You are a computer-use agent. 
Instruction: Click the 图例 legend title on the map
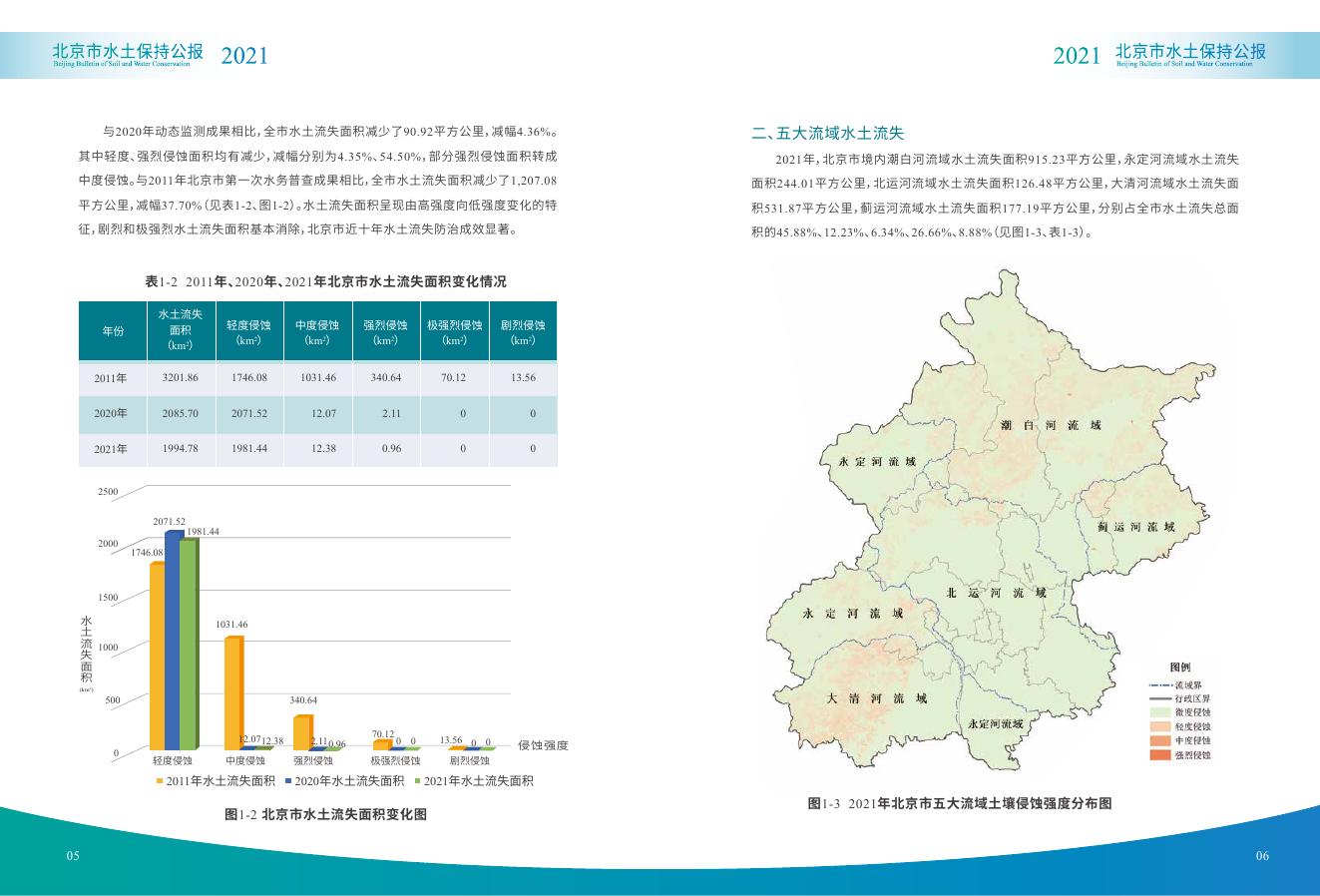click(x=1179, y=668)
